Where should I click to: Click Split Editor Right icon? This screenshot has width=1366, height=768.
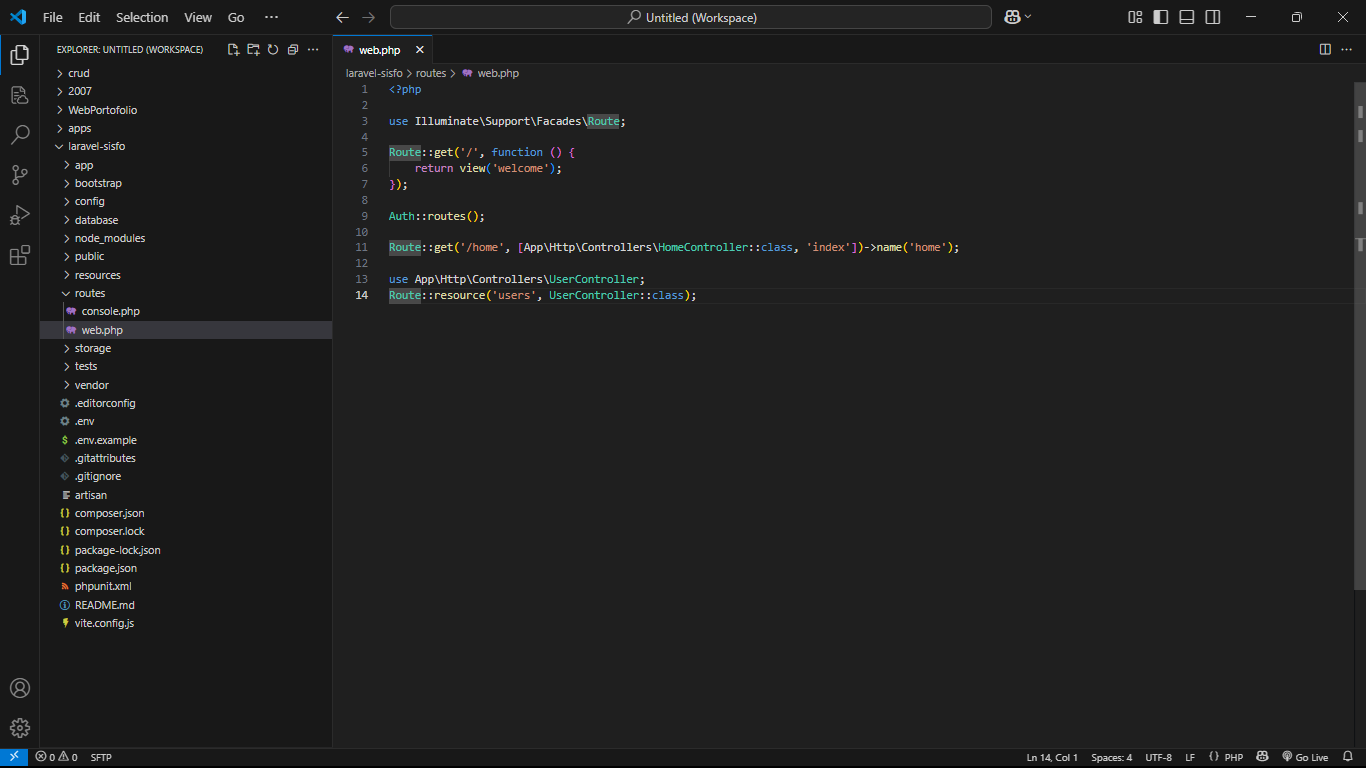(x=1325, y=49)
